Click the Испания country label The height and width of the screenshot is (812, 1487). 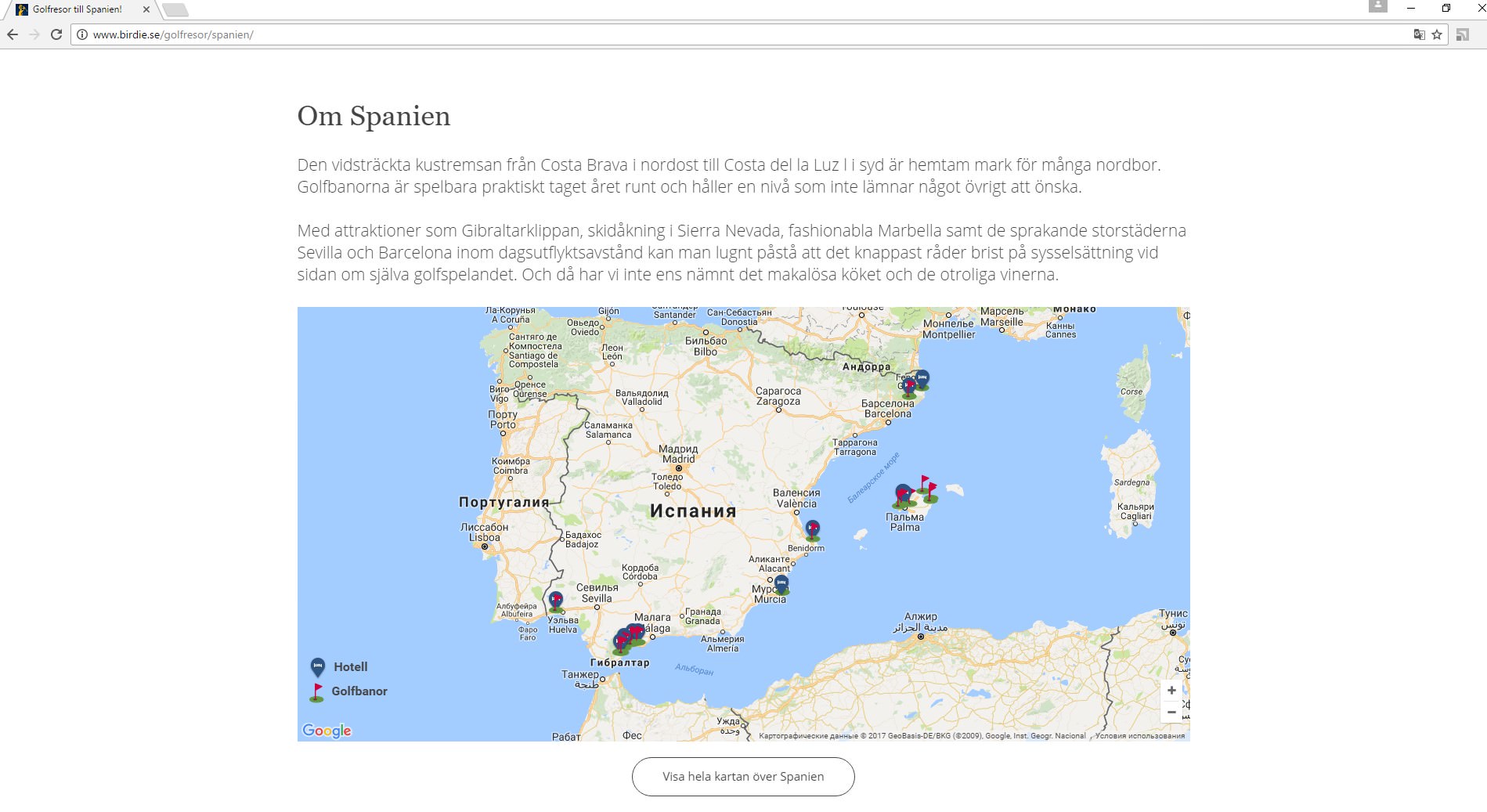[x=693, y=511]
